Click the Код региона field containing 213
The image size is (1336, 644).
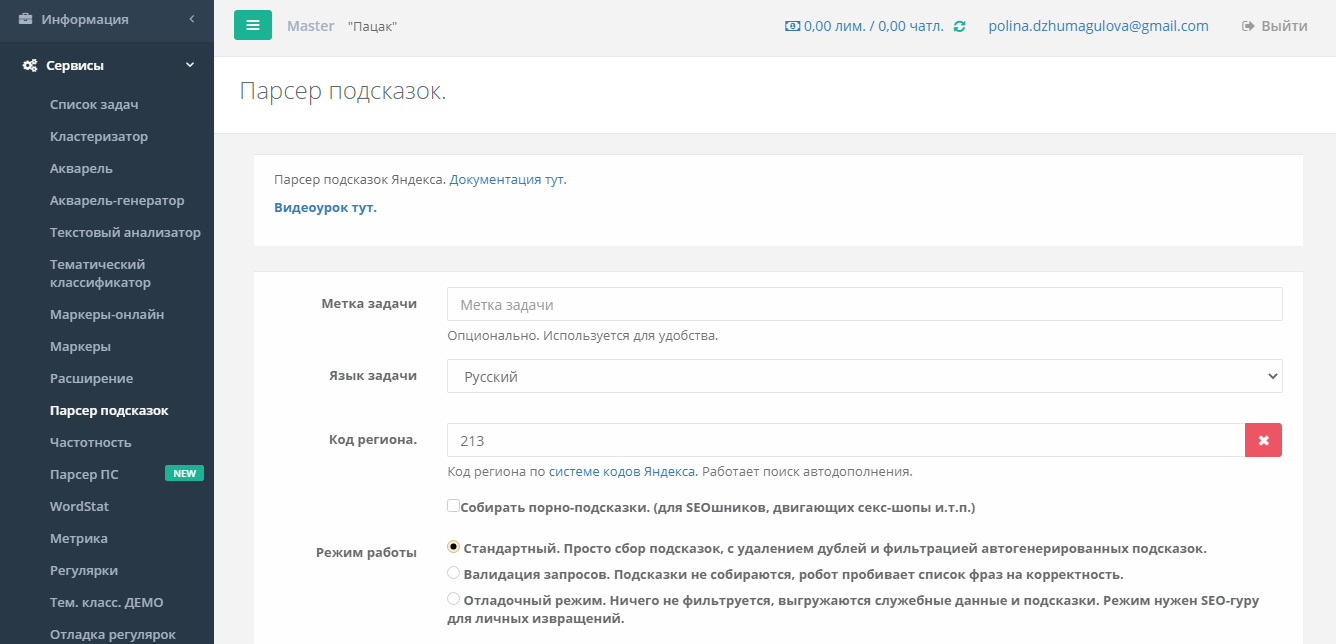coord(846,440)
